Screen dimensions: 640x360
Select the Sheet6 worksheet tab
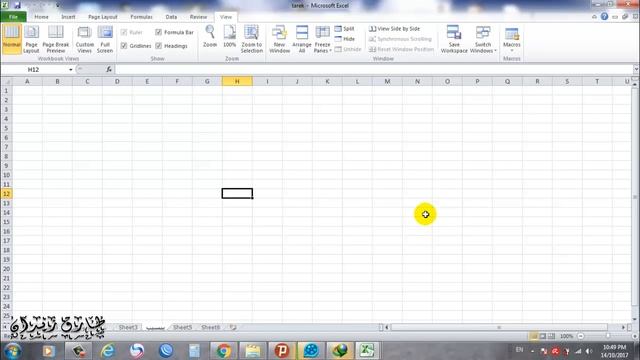[211, 327]
